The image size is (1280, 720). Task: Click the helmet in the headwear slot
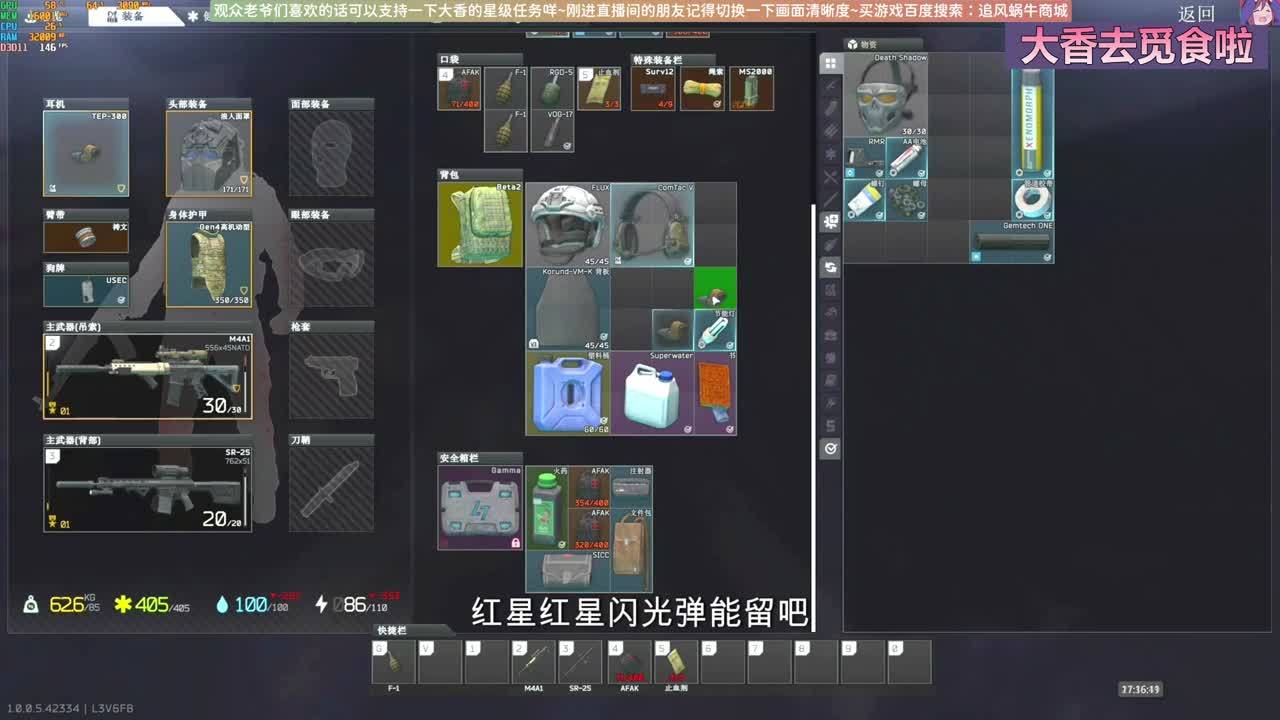209,153
